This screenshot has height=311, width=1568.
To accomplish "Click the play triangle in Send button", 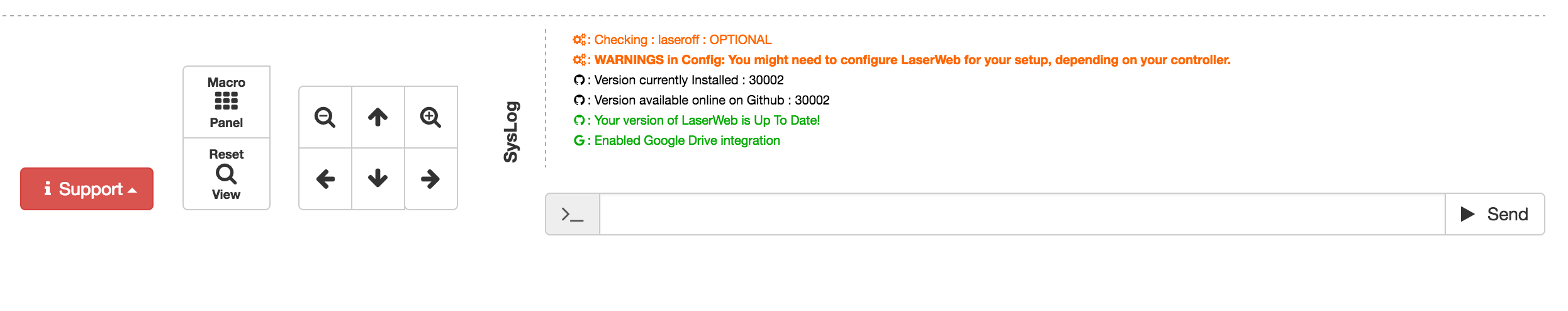I will click(1468, 214).
